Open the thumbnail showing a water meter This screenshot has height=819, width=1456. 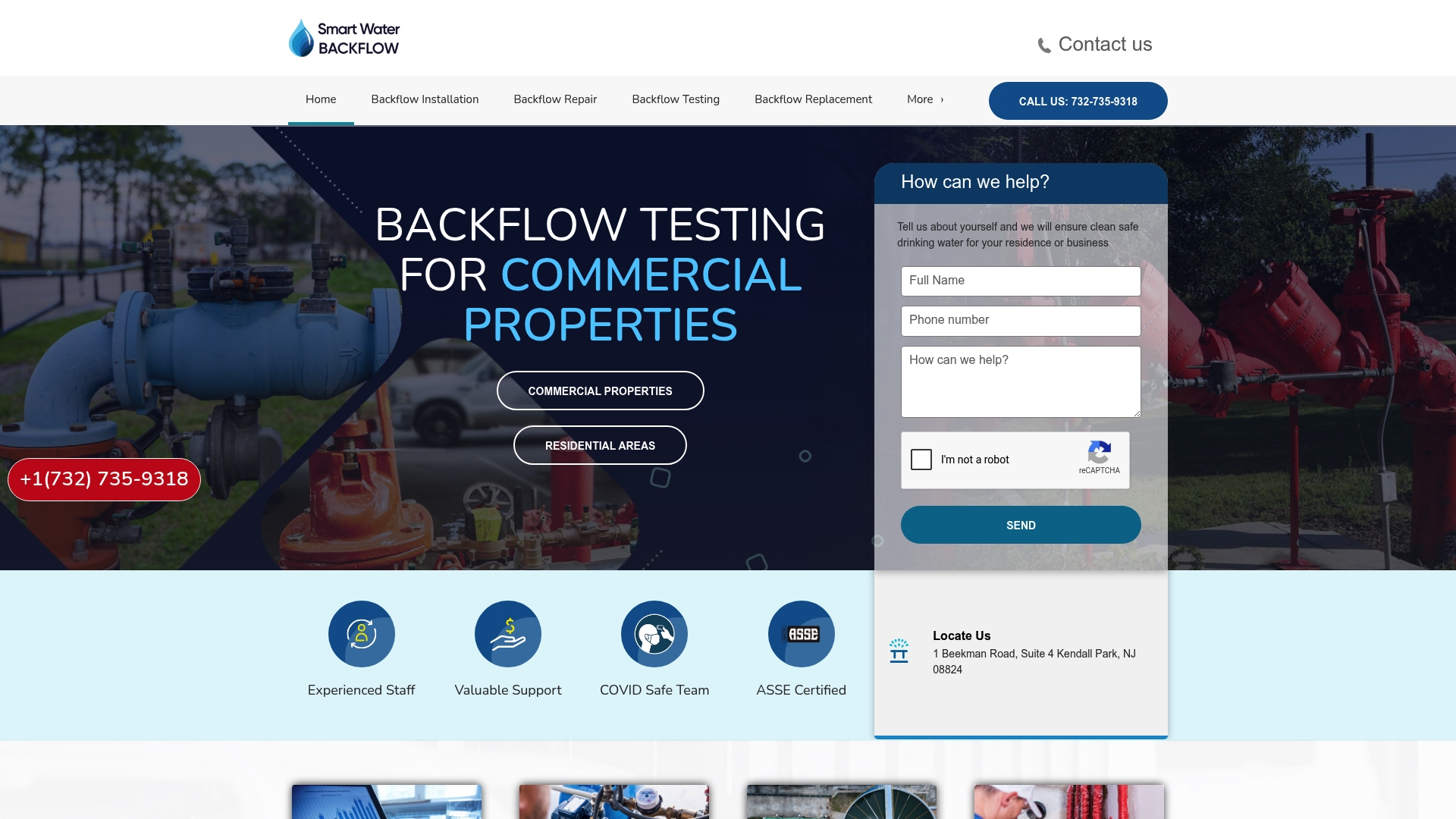pos(614,802)
